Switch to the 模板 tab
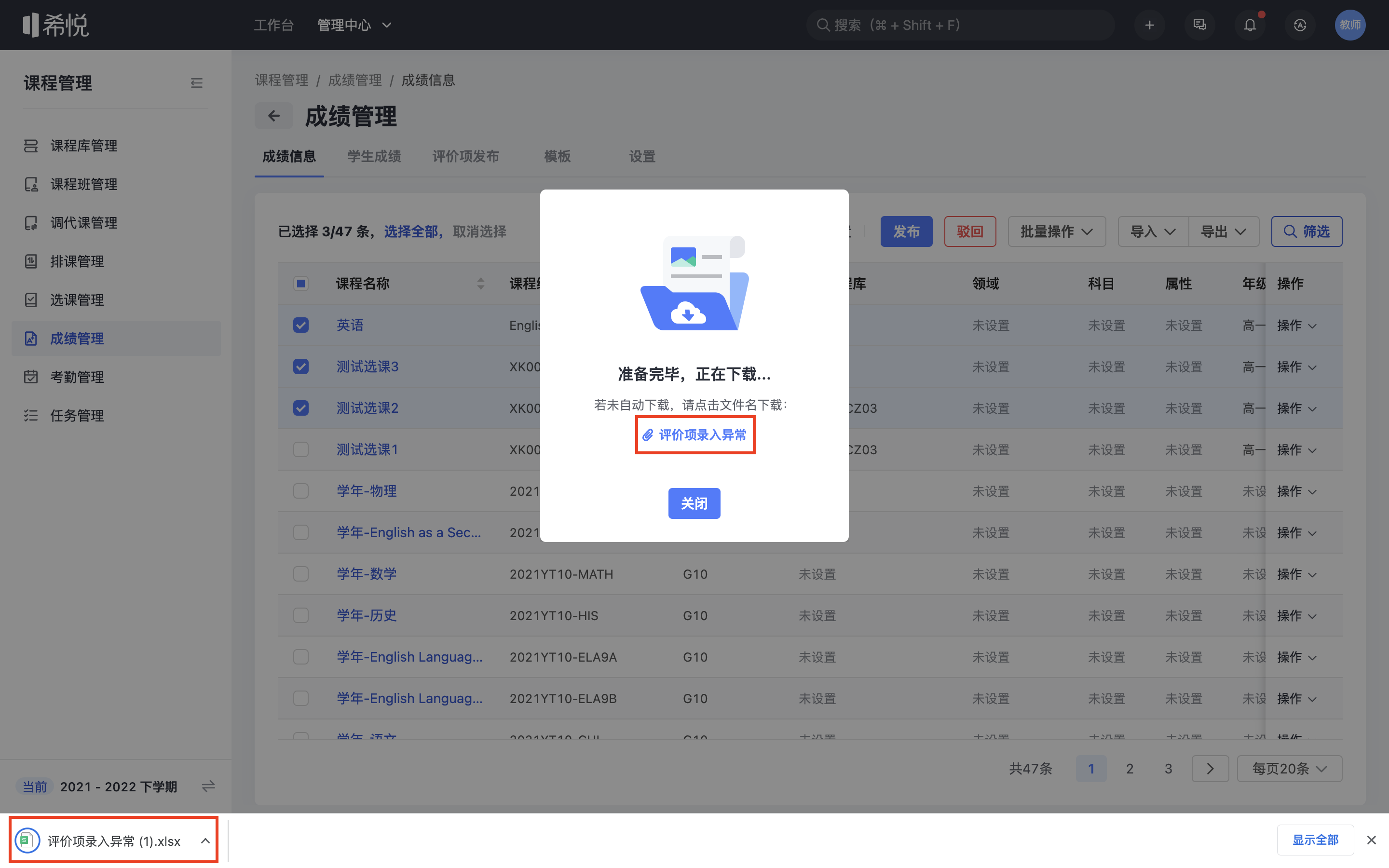Screen dimensions: 1389x868 coord(558,156)
